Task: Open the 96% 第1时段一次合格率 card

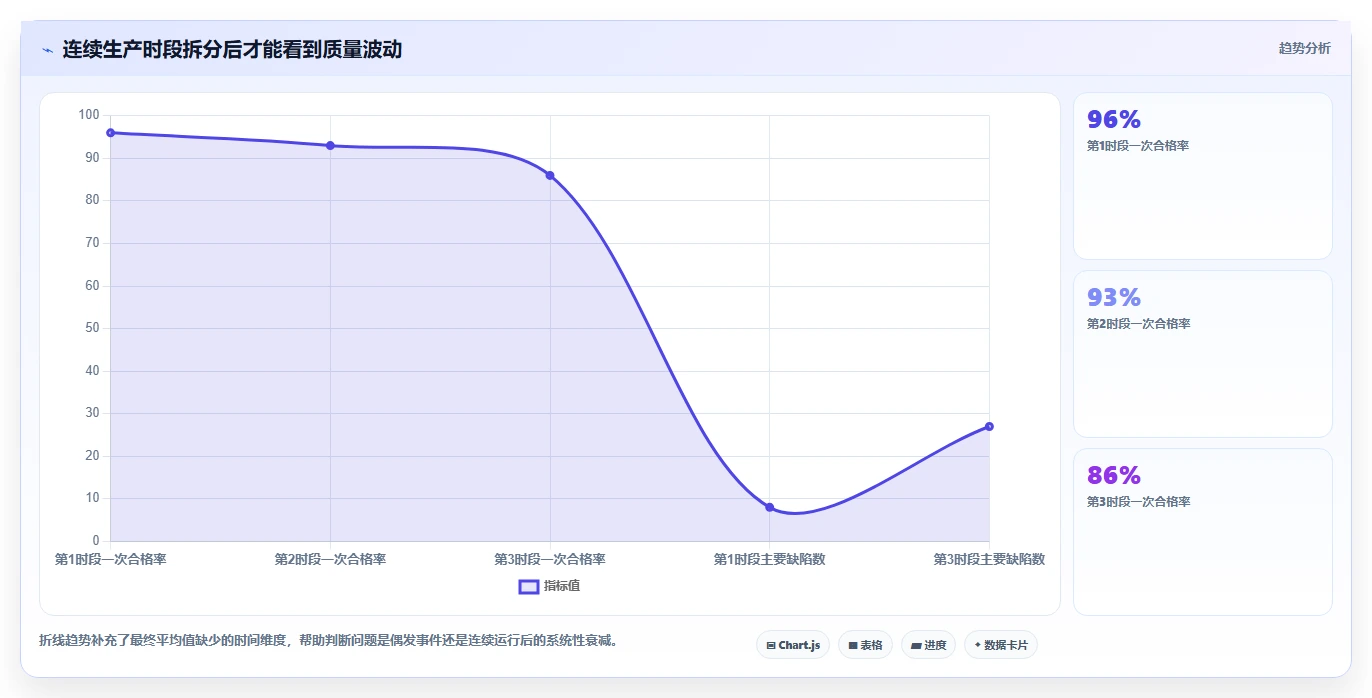Action: [x=1203, y=176]
